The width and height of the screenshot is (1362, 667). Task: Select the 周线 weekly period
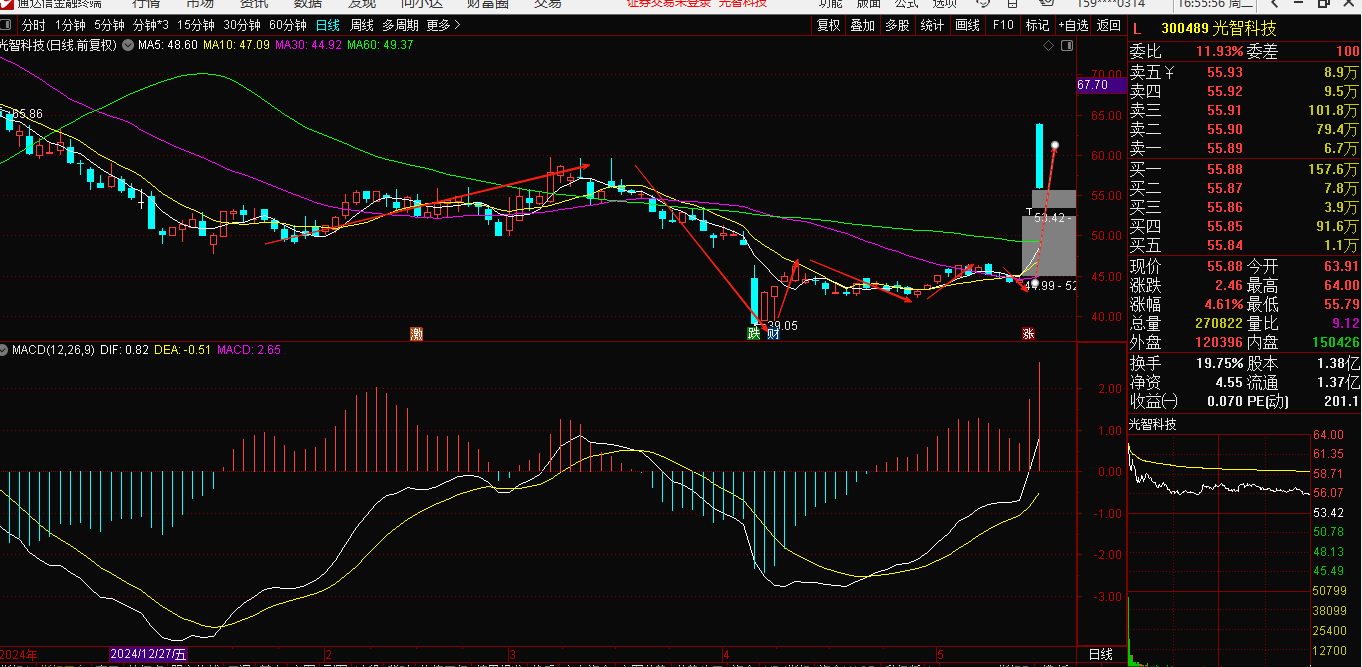coord(361,25)
